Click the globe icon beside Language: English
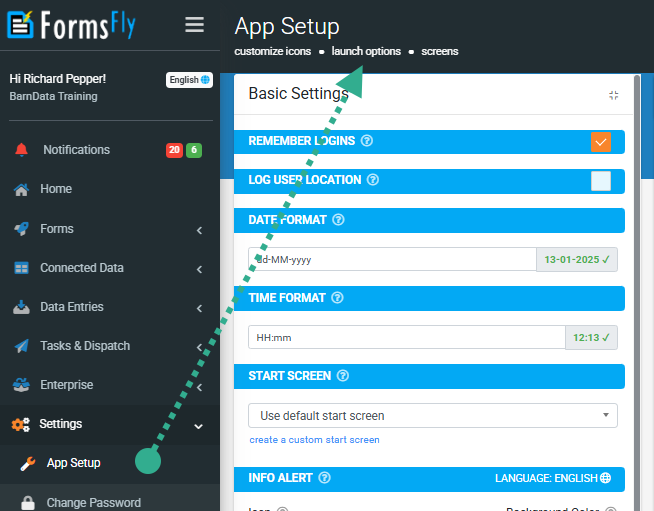The width and height of the screenshot is (654, 511). [605, 478]
